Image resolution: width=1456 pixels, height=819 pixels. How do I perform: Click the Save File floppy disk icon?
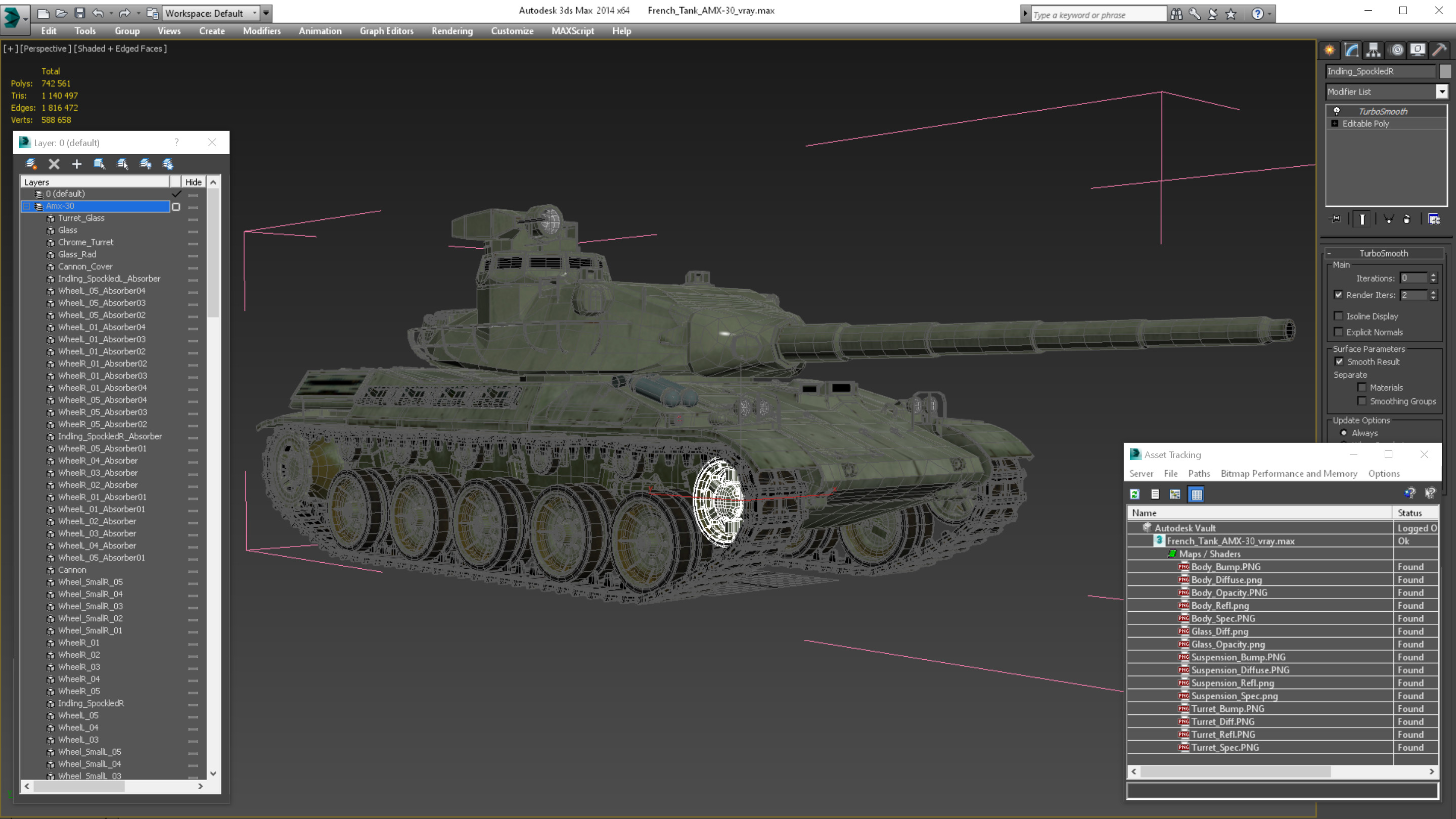80,13
